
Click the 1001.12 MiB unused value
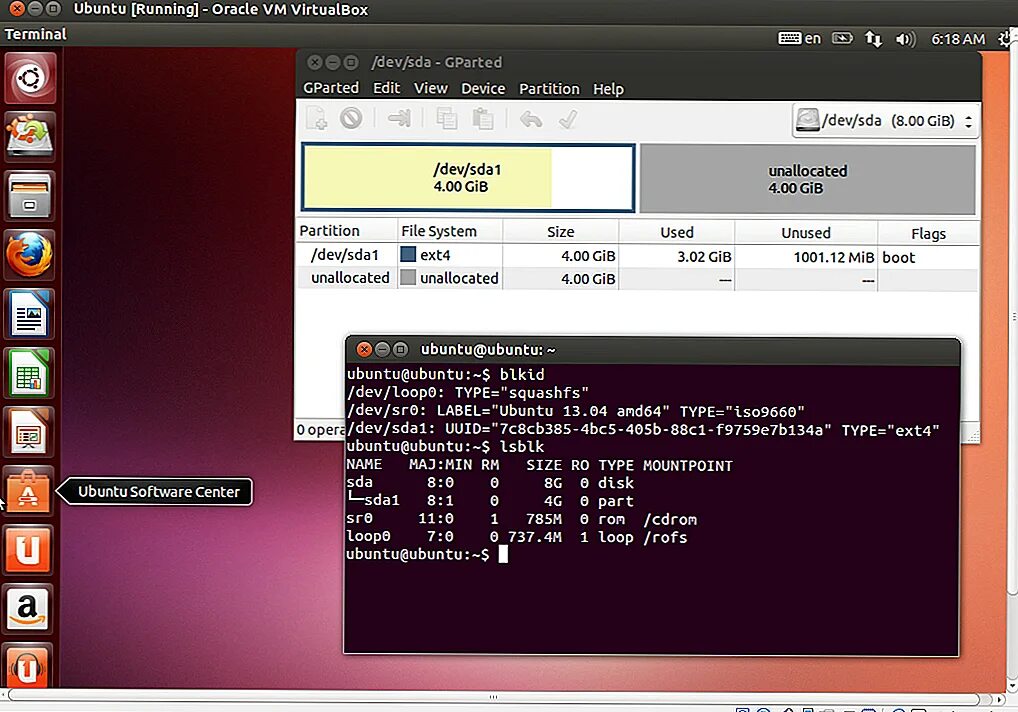pyautogui.click(x=834, y=258)
